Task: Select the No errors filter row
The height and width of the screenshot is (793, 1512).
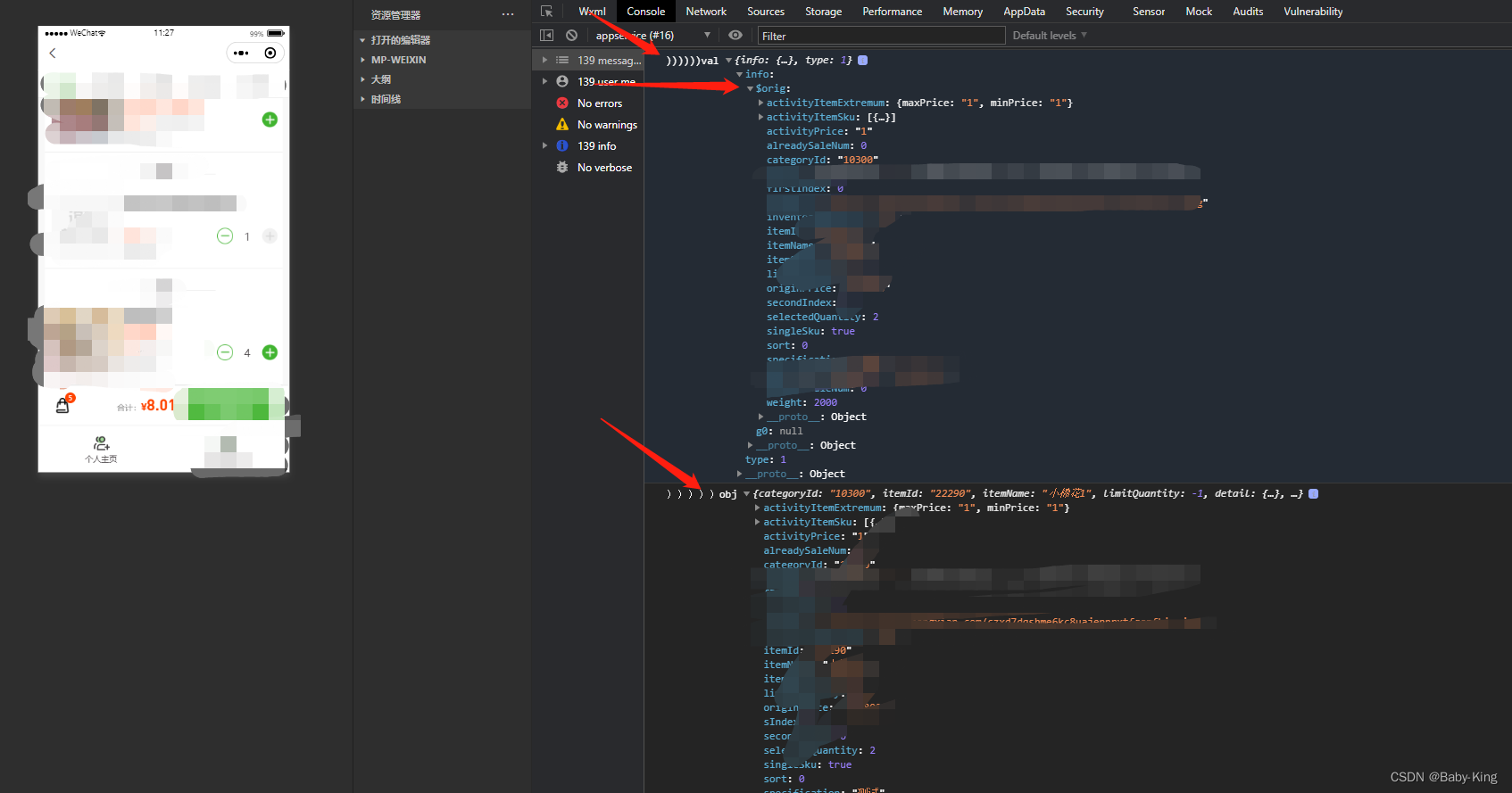Action: pos(588,103)
